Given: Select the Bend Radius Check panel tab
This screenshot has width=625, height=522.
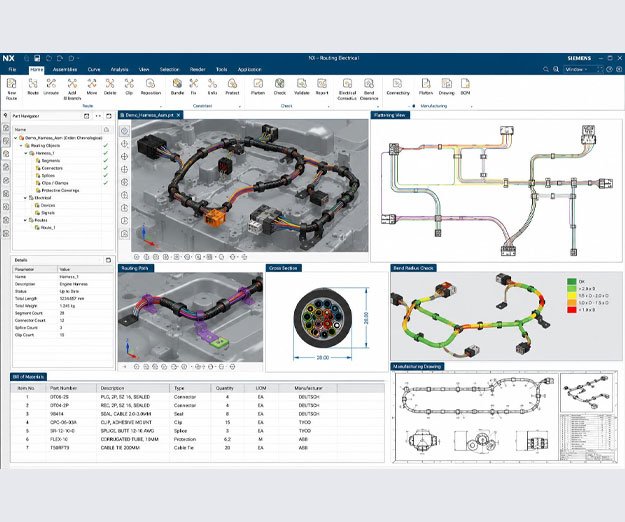Looking at the screenshot, I should coord(413,268).
